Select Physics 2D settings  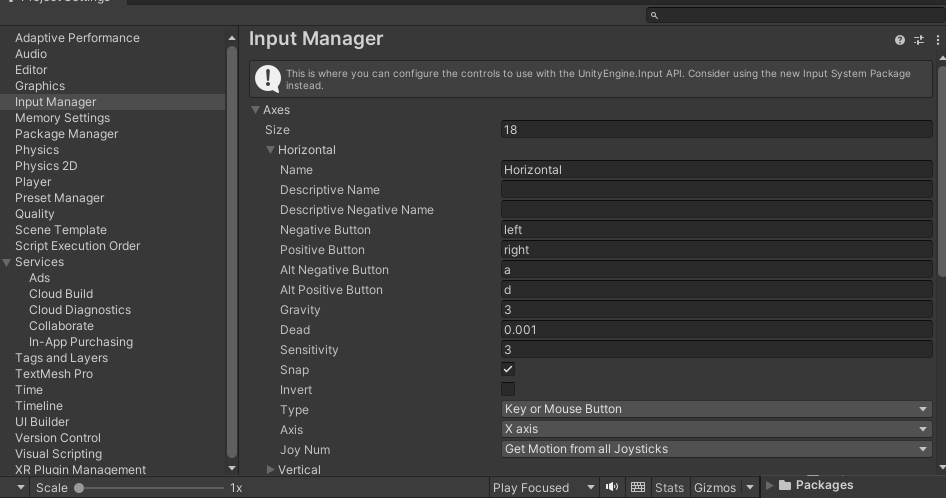pyautogui.click(x=46, y=165)
